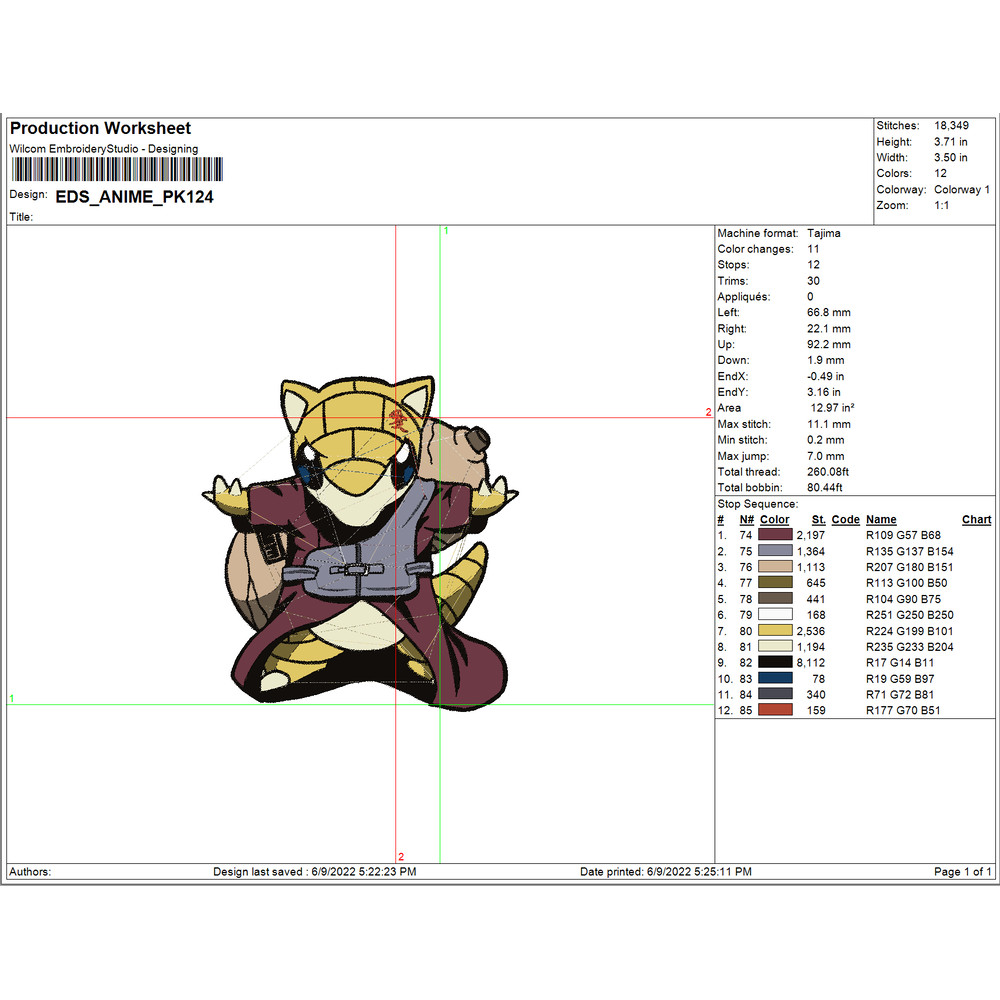The height and width of the screenshot is (1000, 1000).
Task: Click the Production Worksheet heading
Action: coord(100,128)
